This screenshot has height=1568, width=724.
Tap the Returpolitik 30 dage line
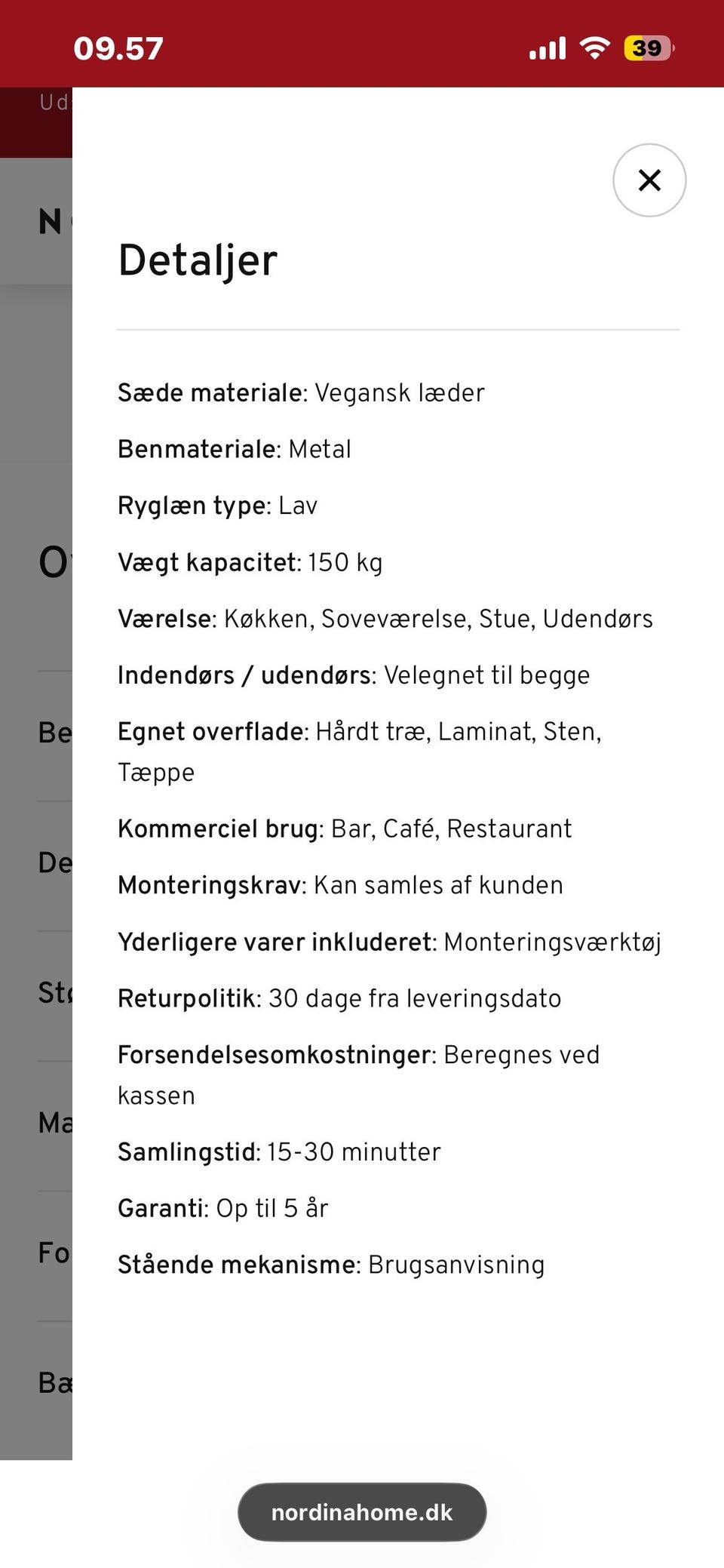coord(339,998)
